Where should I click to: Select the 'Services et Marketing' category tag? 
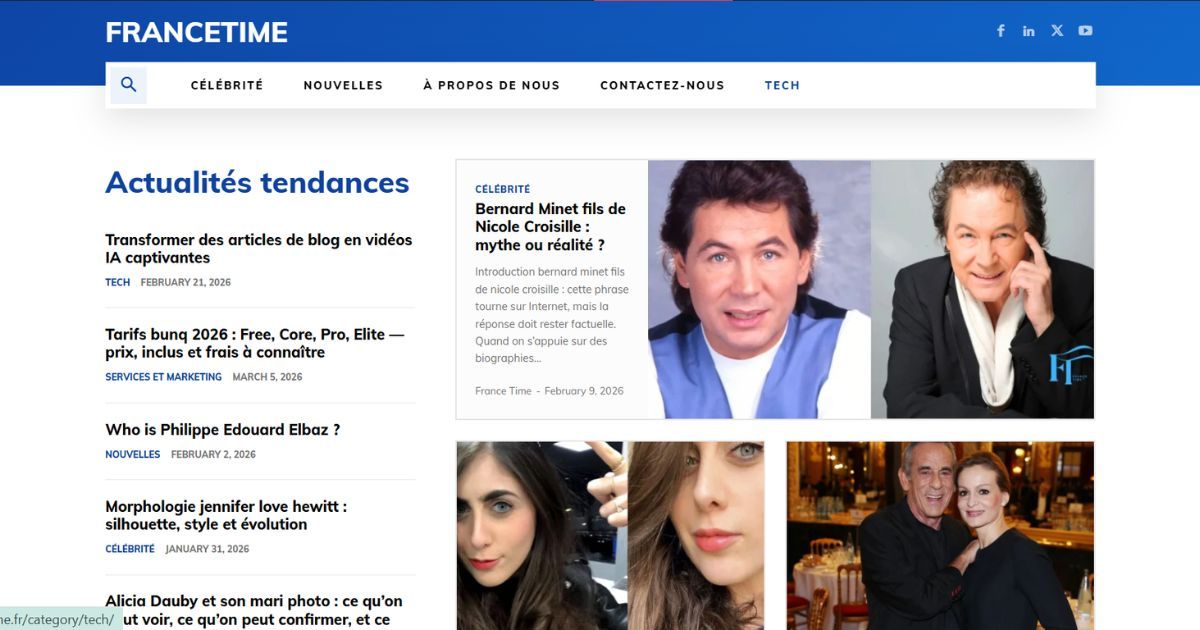coord(164,377)
